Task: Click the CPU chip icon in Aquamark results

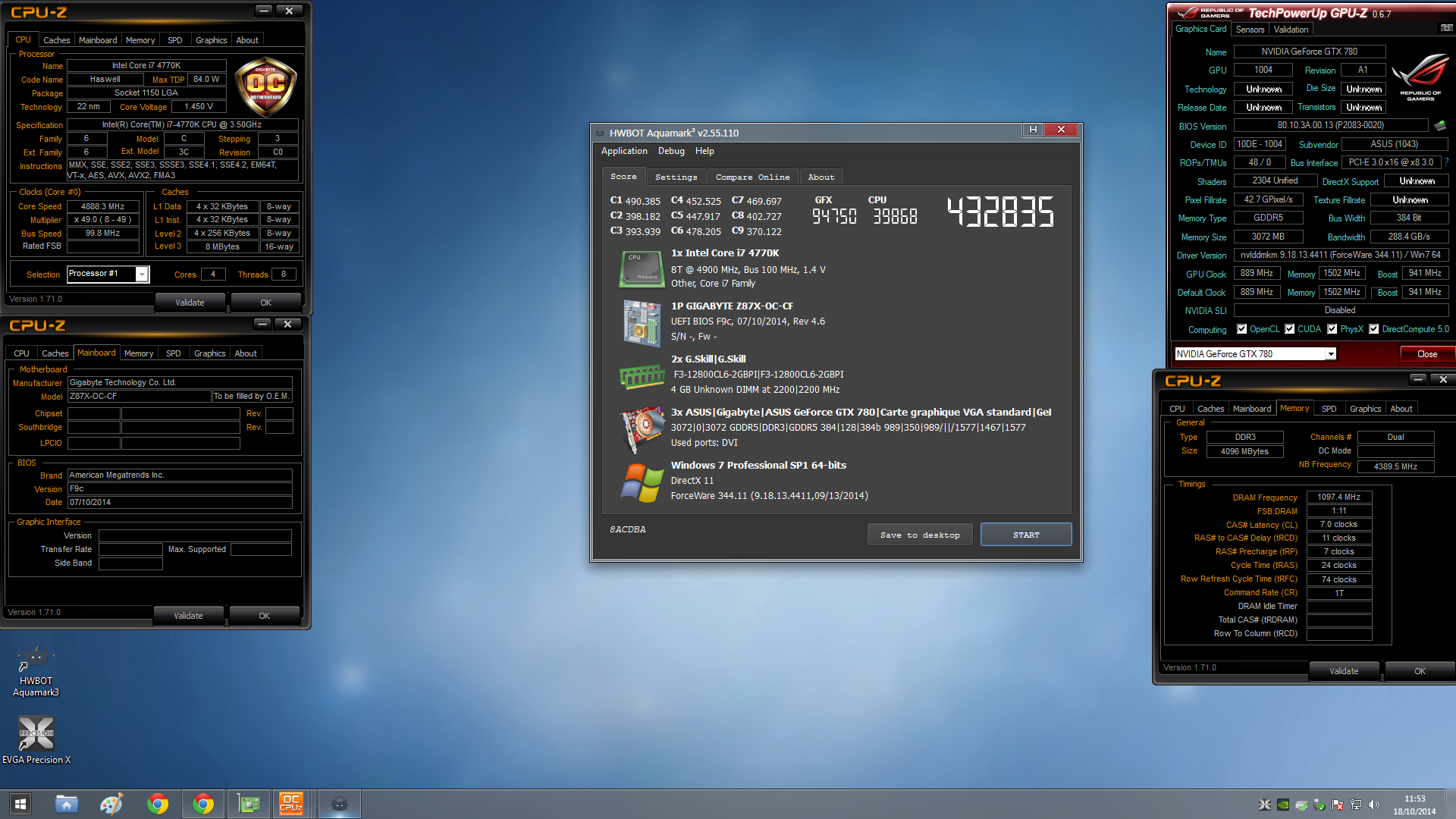Action: coord(642,268)
